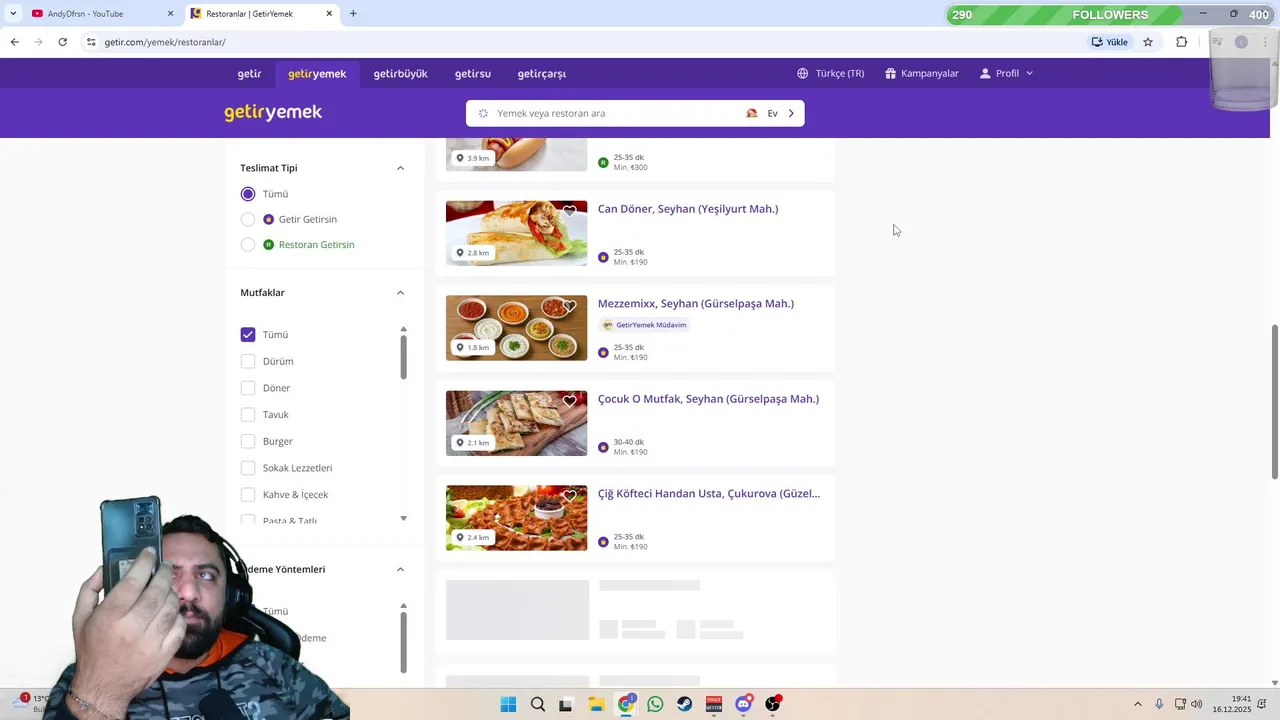Click the Yükle install button
Screen dimensions: 1280x720
[1110, 42]
